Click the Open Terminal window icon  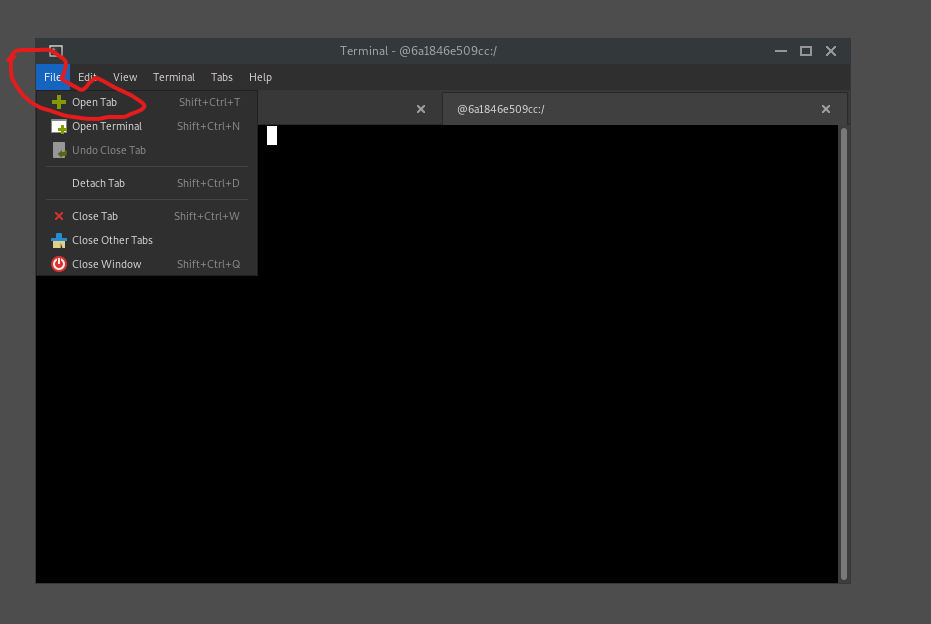[59, 126]
